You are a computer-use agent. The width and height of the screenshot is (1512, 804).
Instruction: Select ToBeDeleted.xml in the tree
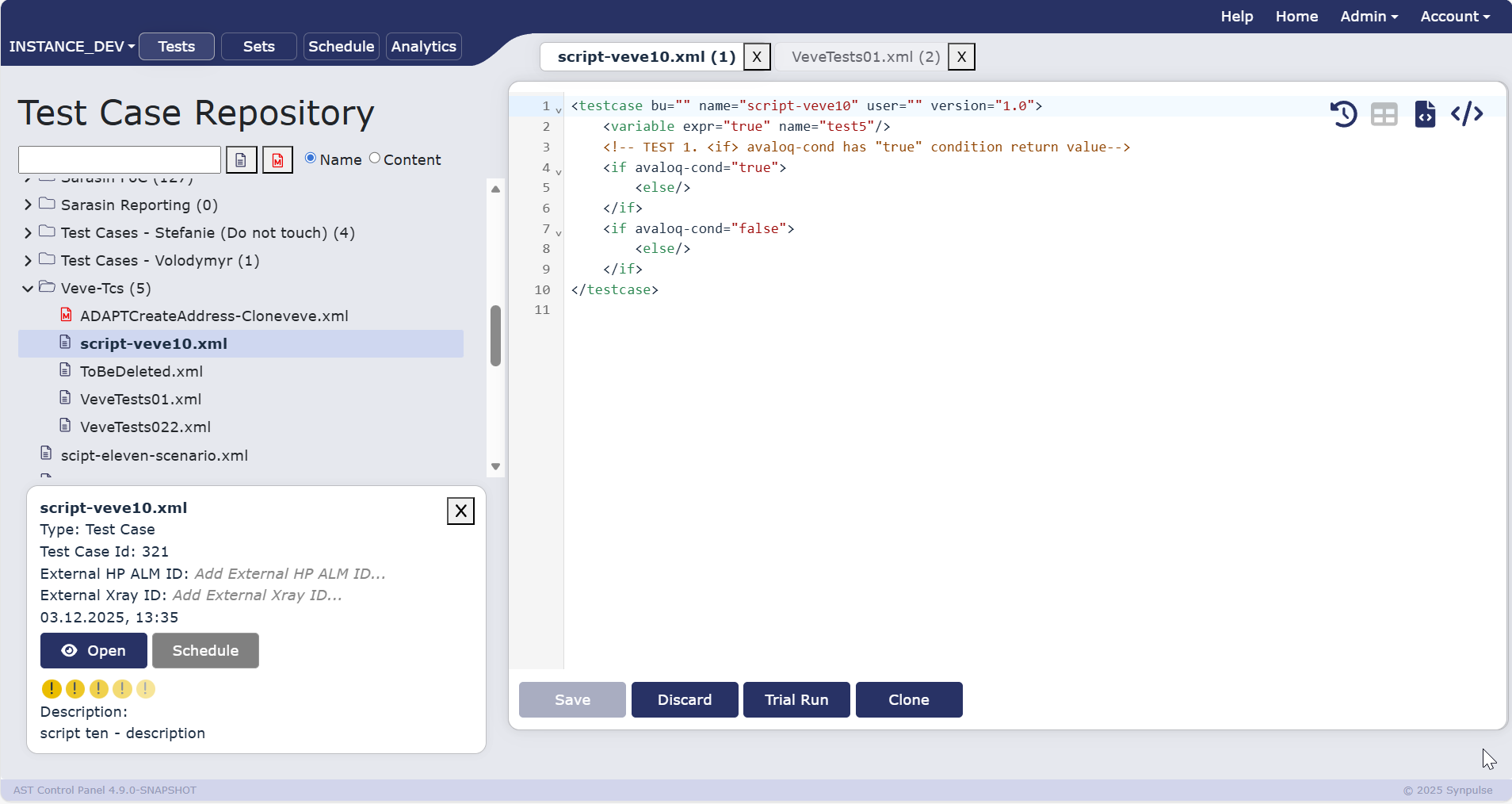(141, 371)
